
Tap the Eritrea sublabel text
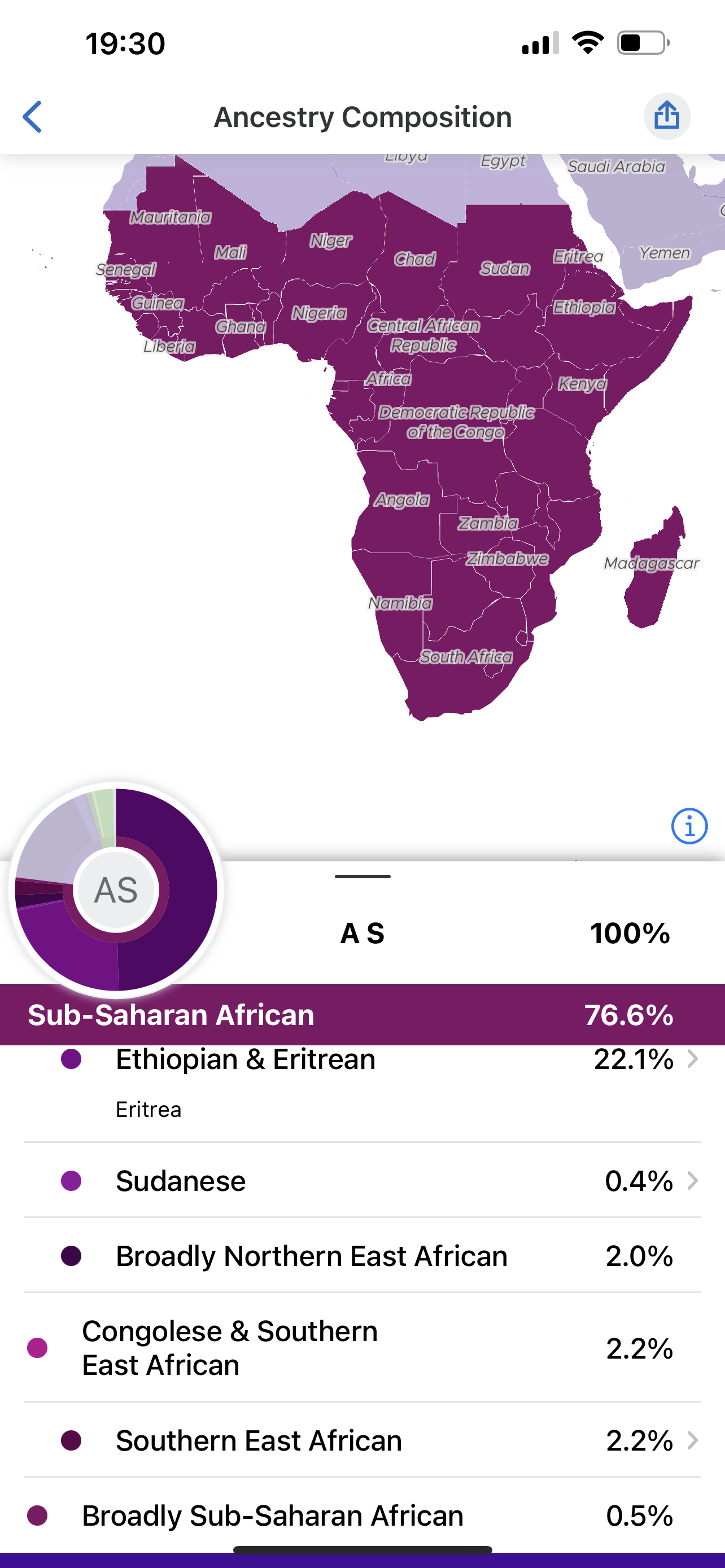149,1110
